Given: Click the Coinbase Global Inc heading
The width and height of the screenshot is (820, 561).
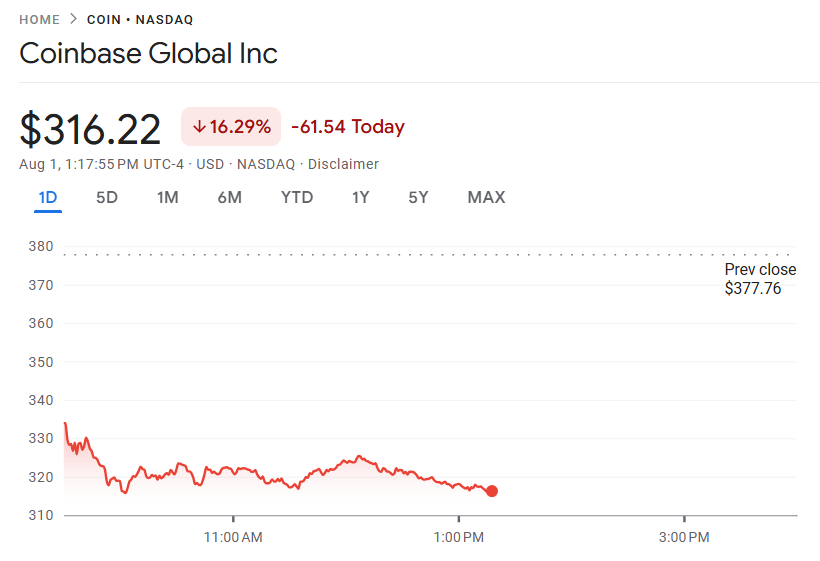Looking at the screenshot, I should 148,53.
